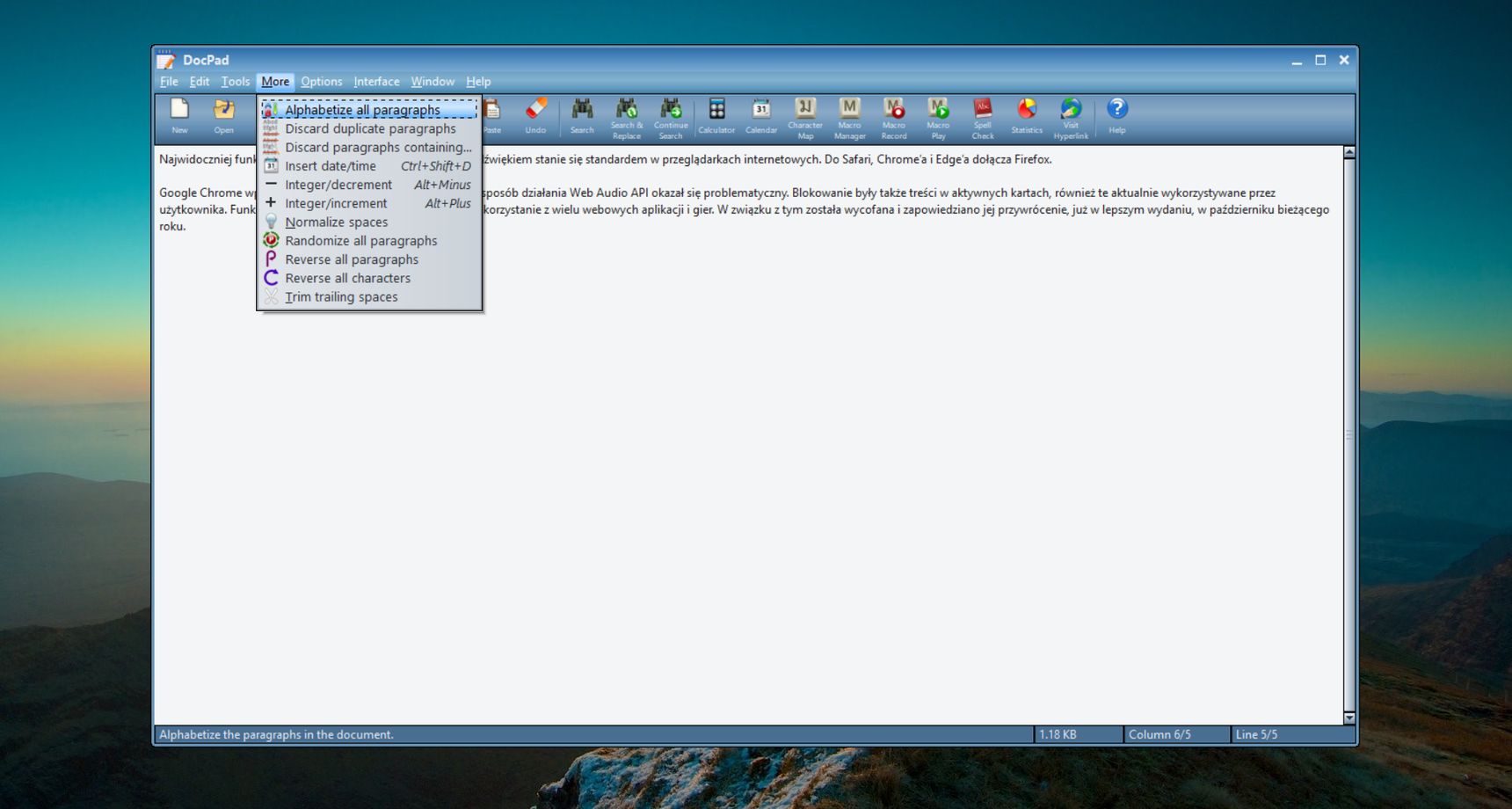Select Integer/increment entry
This screenshot has height=809, width=1512.
pos(369,203)
